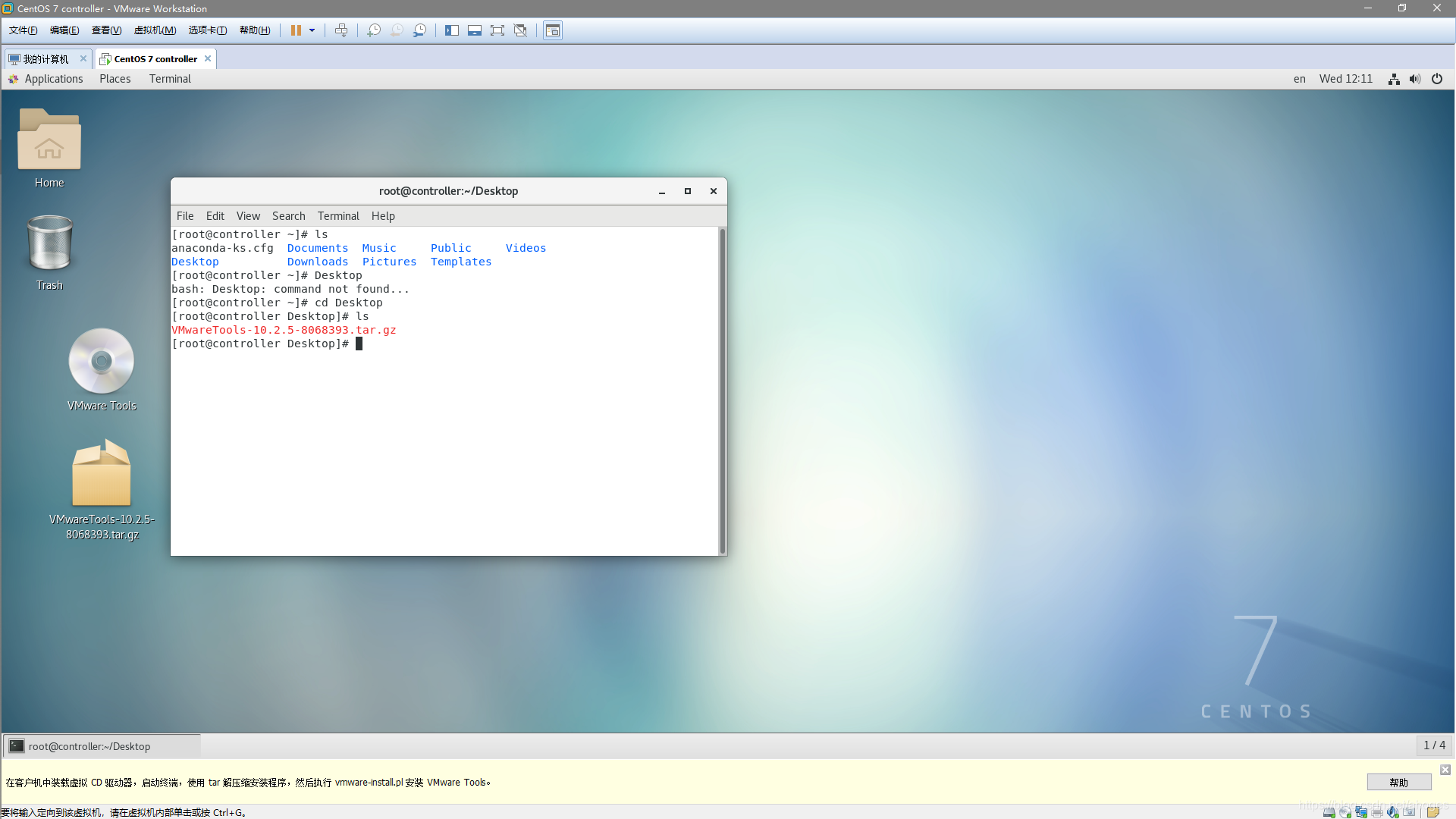Open the volume control in the guest panel

click(1415, 79)
